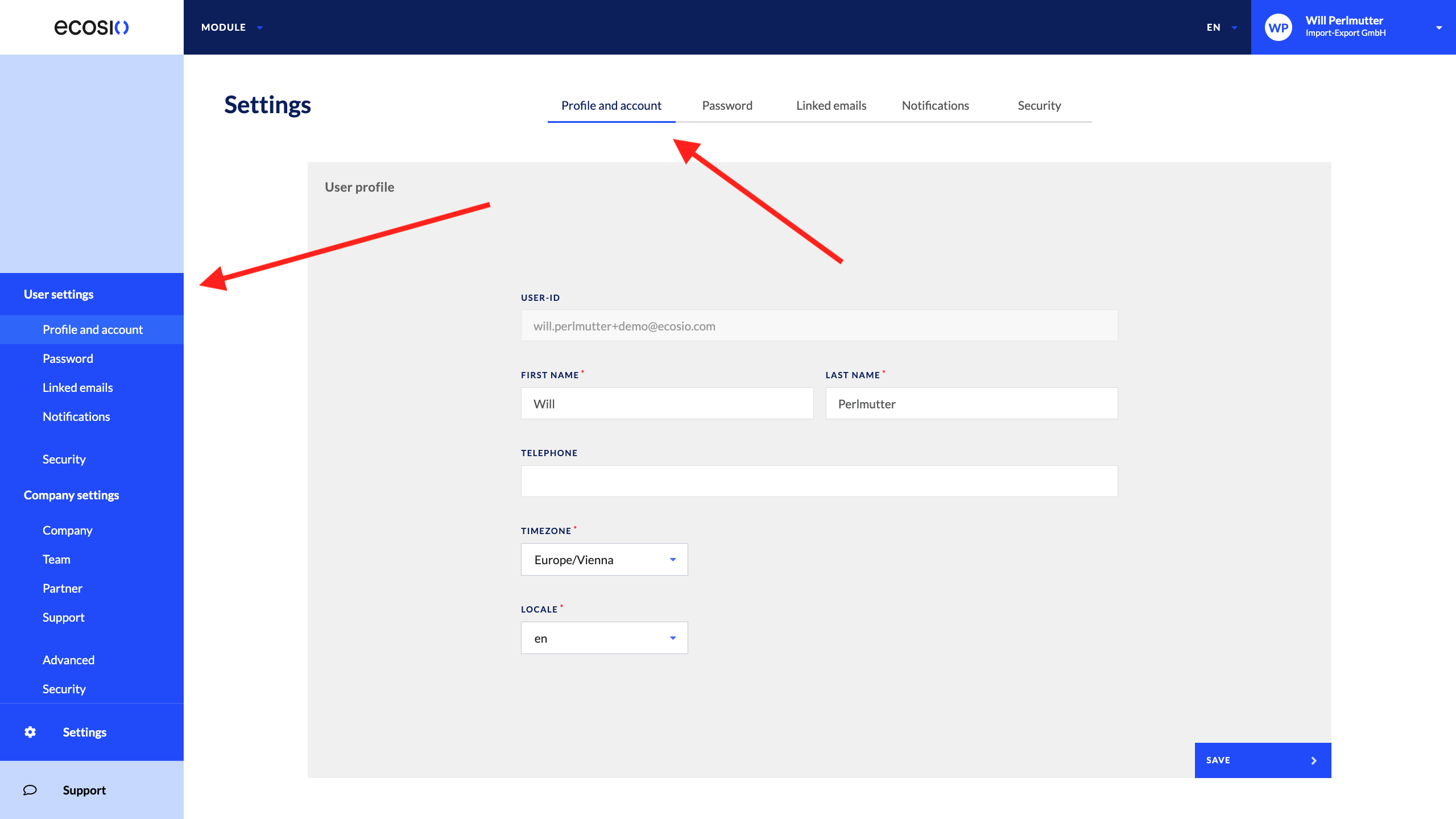Focus the First Name field
1456x819 pixels.
click(667, 404)
